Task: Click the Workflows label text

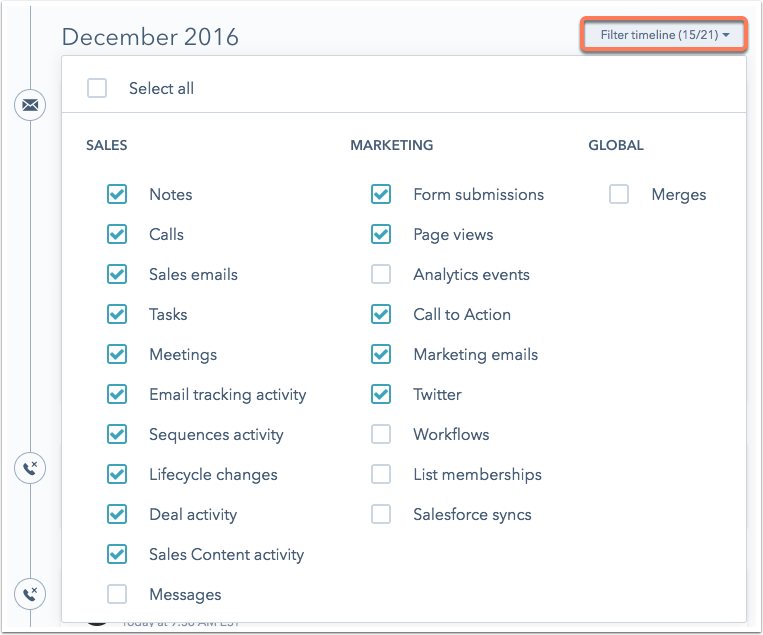Action: [x=451, y=434]
